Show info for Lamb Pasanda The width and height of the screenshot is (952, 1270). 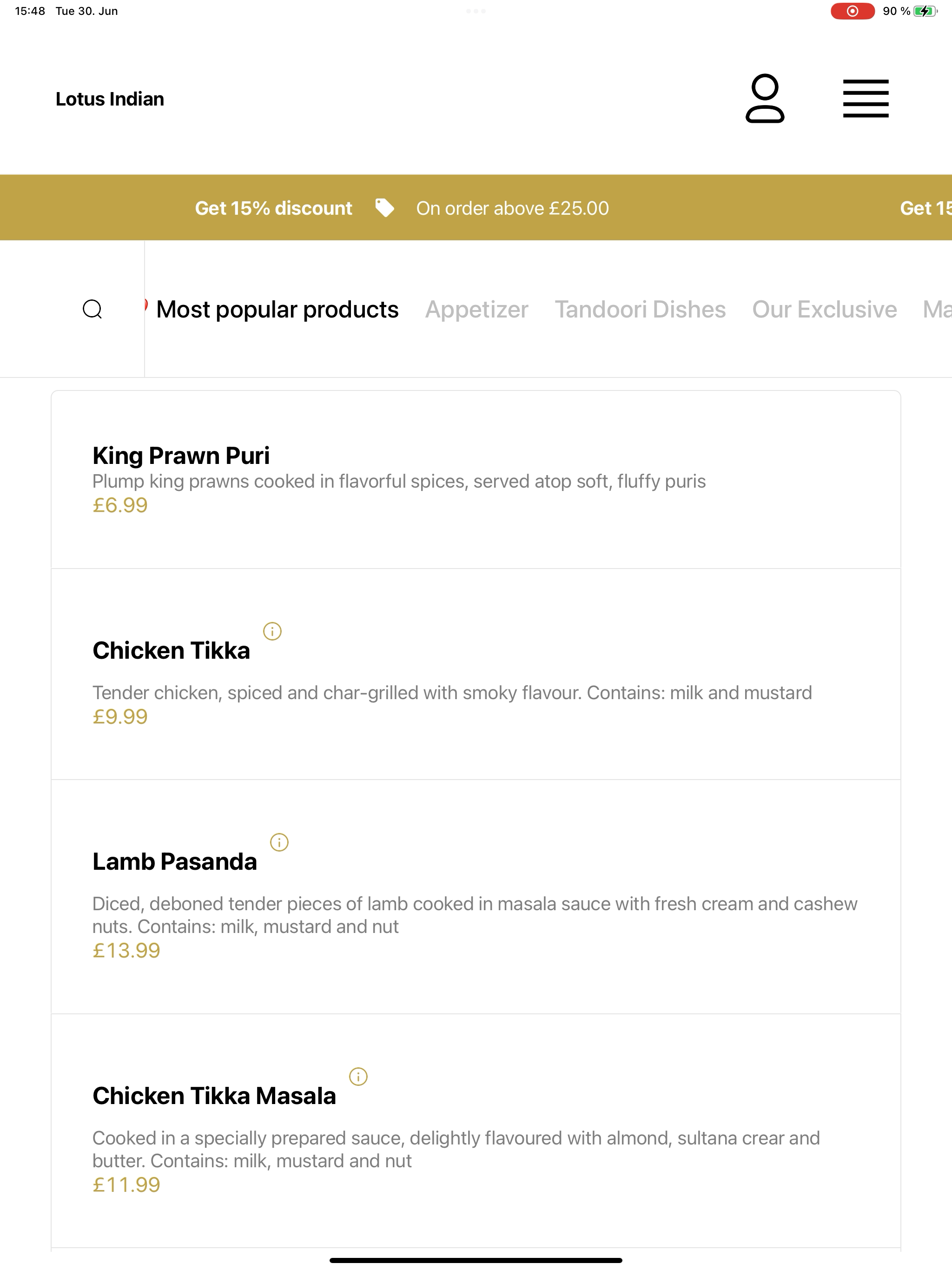pos(279,842)
